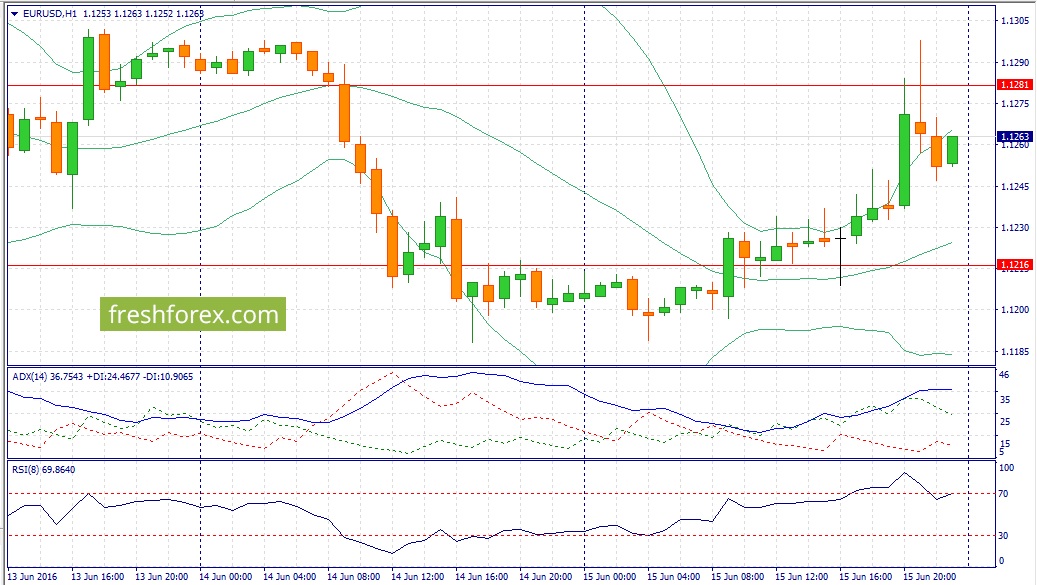1037x585 pixels.
Task: Click the 15 Jun 00:00 time label
Action: (609, 576)
